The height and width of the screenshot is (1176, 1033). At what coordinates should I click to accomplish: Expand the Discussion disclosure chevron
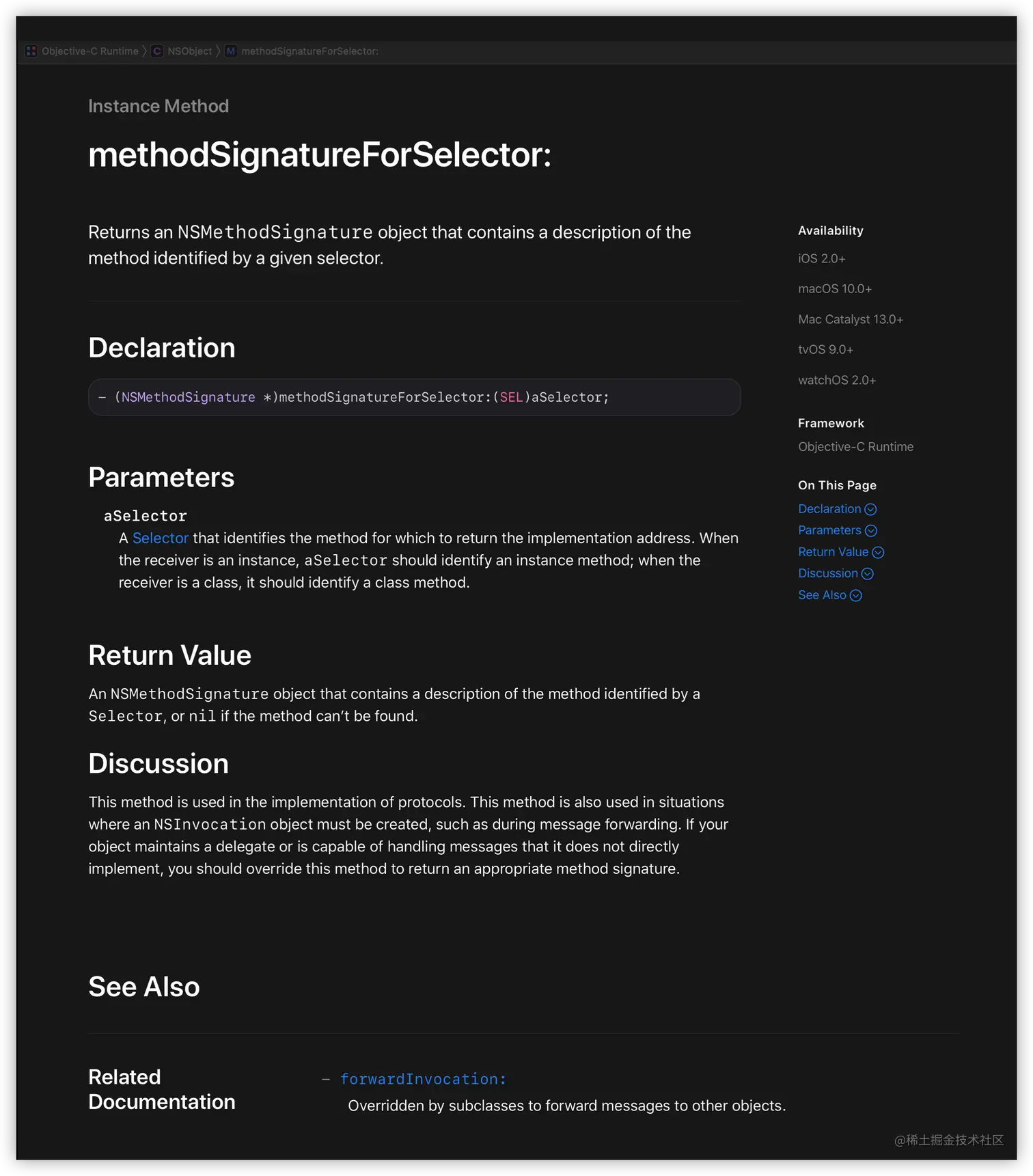[x=867, y=573]
